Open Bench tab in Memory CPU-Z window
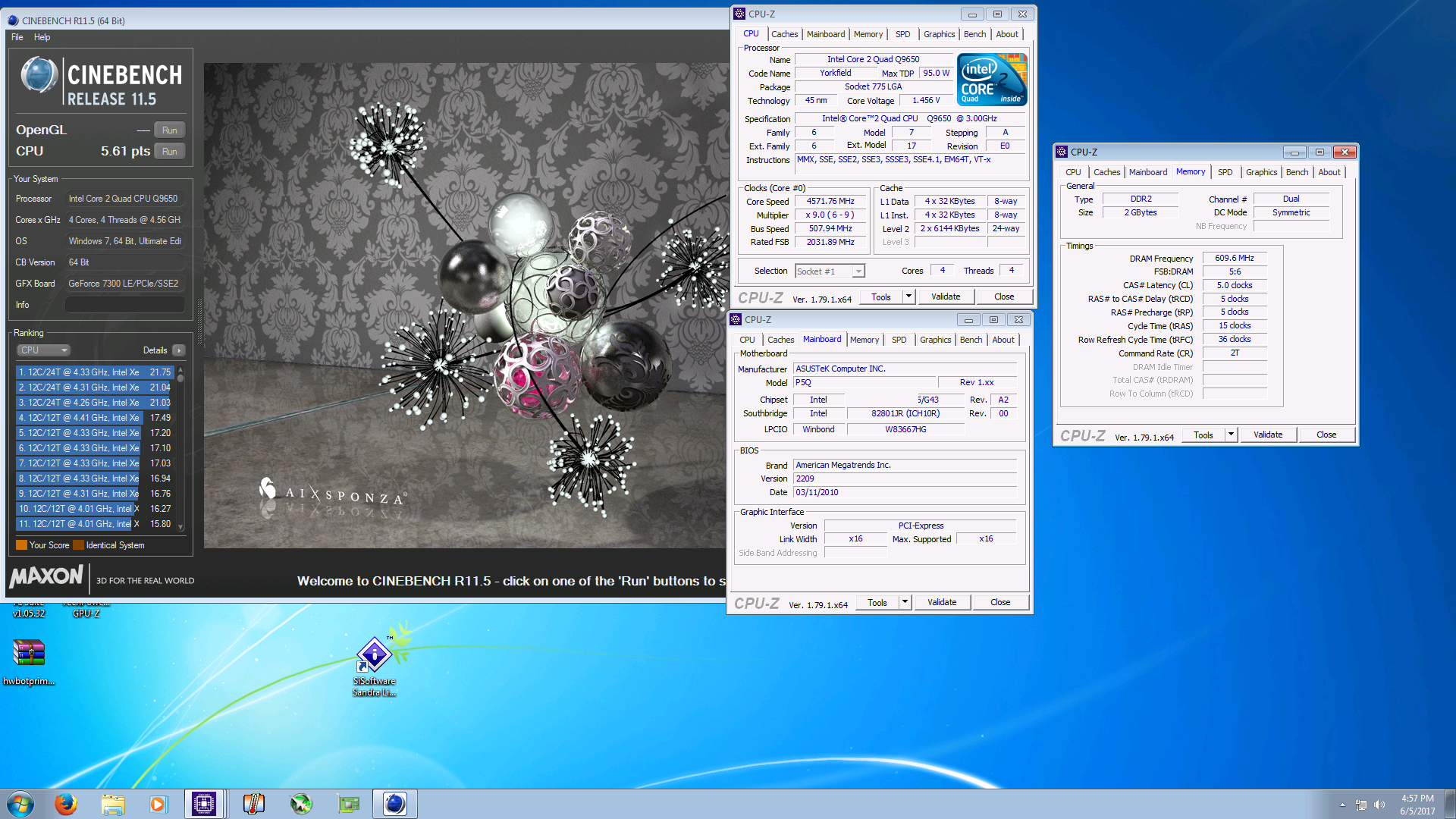Screen dimensions: 1456x819 point(1297,172)
